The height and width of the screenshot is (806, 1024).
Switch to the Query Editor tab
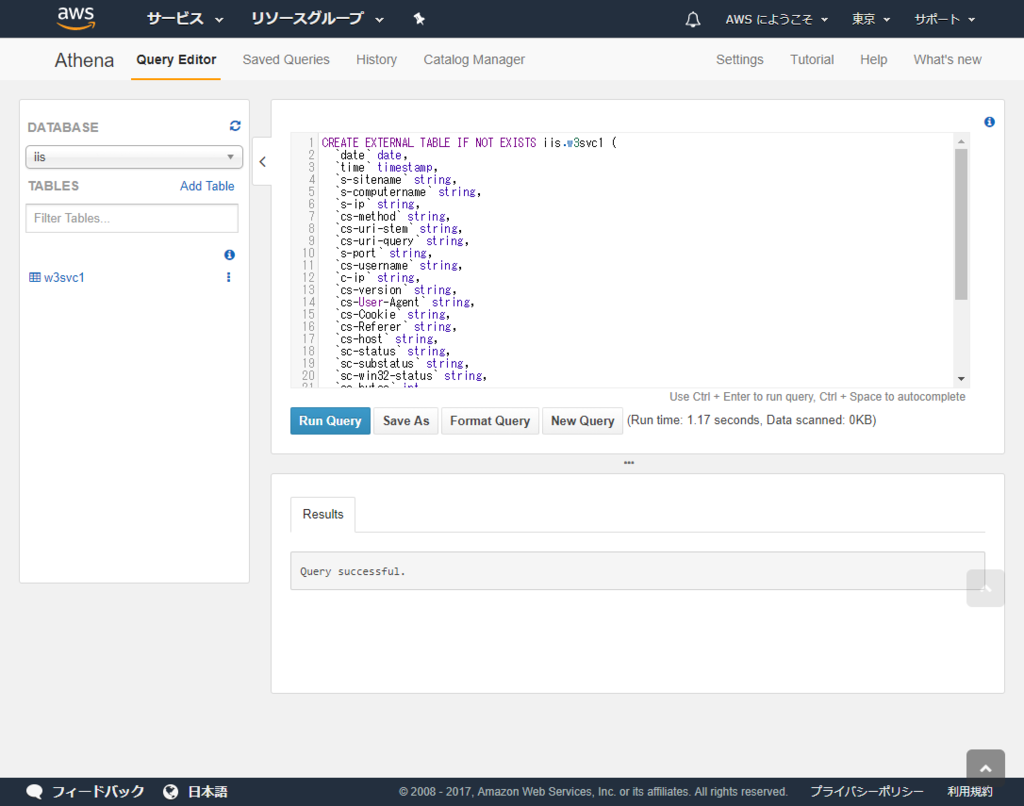click(176, 59)
